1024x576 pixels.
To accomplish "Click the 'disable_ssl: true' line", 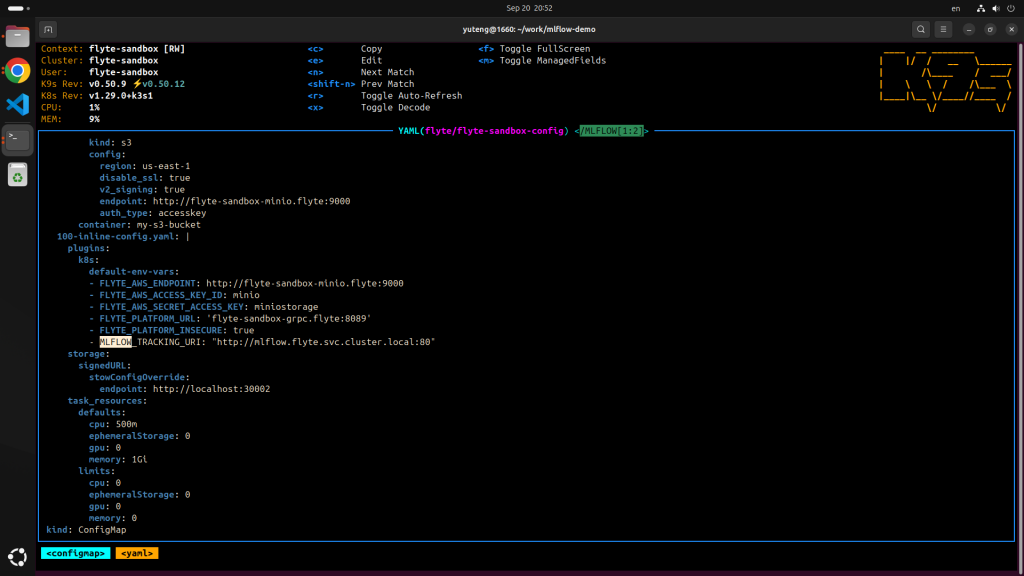I will (145, 178).
